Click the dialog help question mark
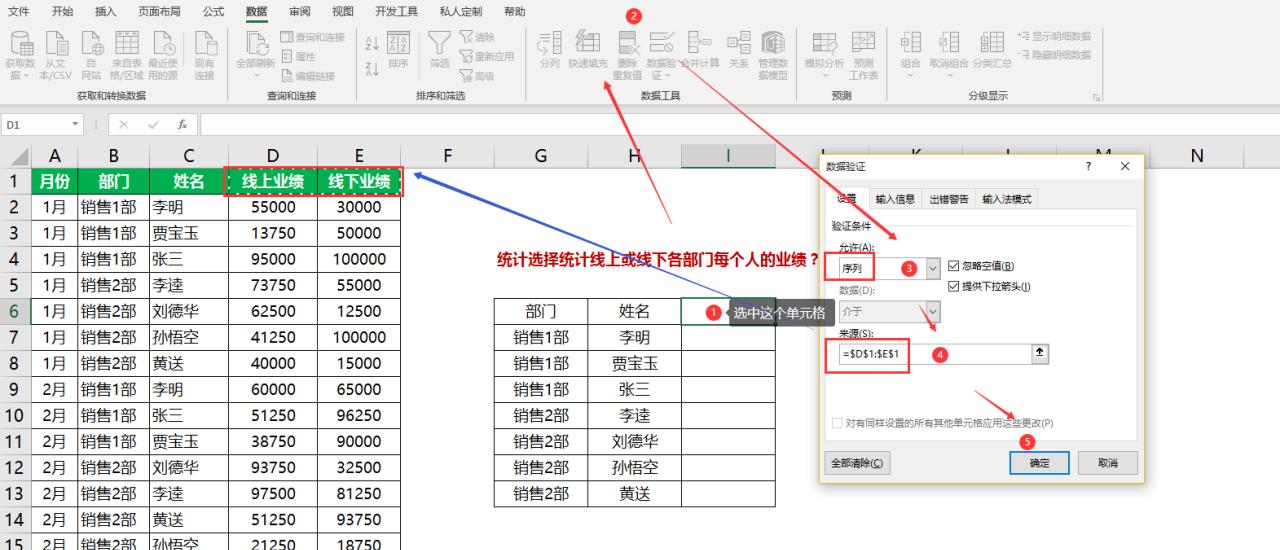 tap(1088, 166)
